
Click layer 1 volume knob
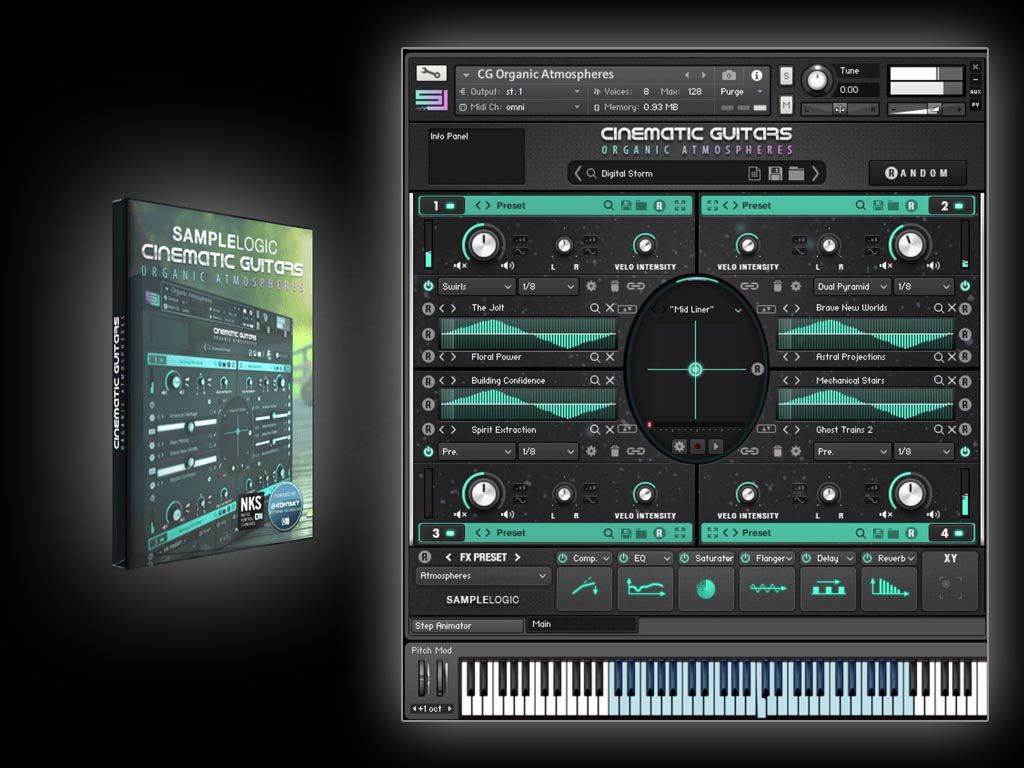(x=483, y=244)
